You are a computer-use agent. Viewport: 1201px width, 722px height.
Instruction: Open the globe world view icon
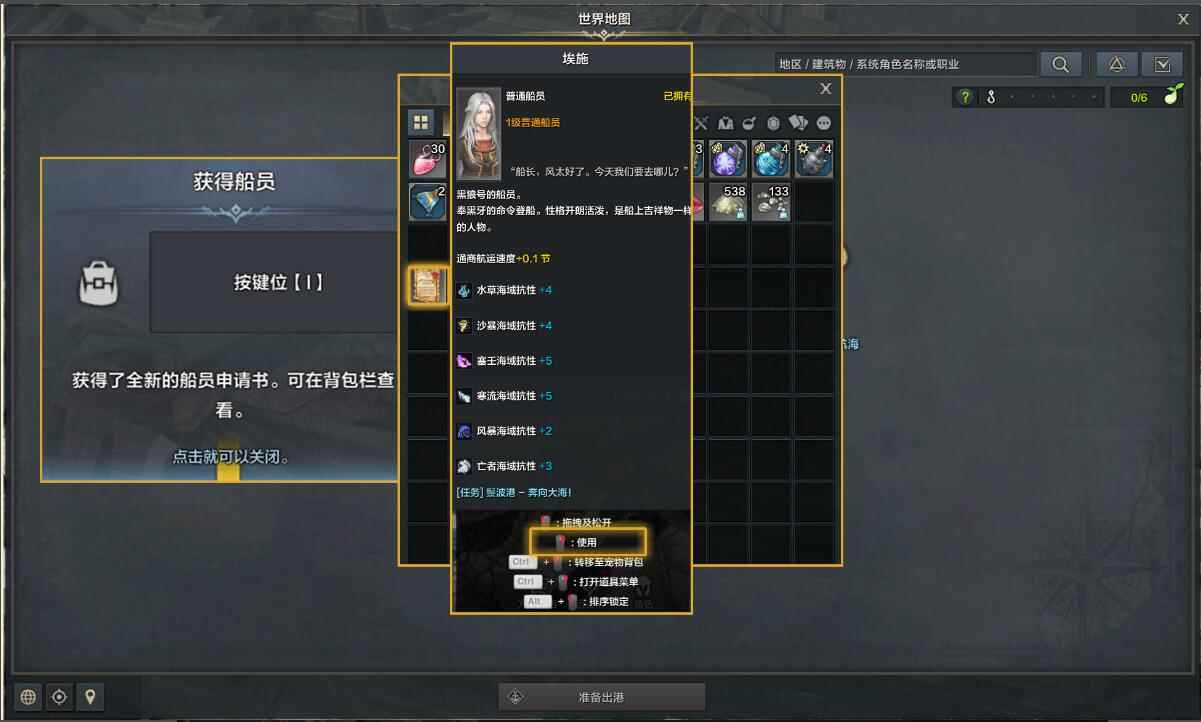28,697
